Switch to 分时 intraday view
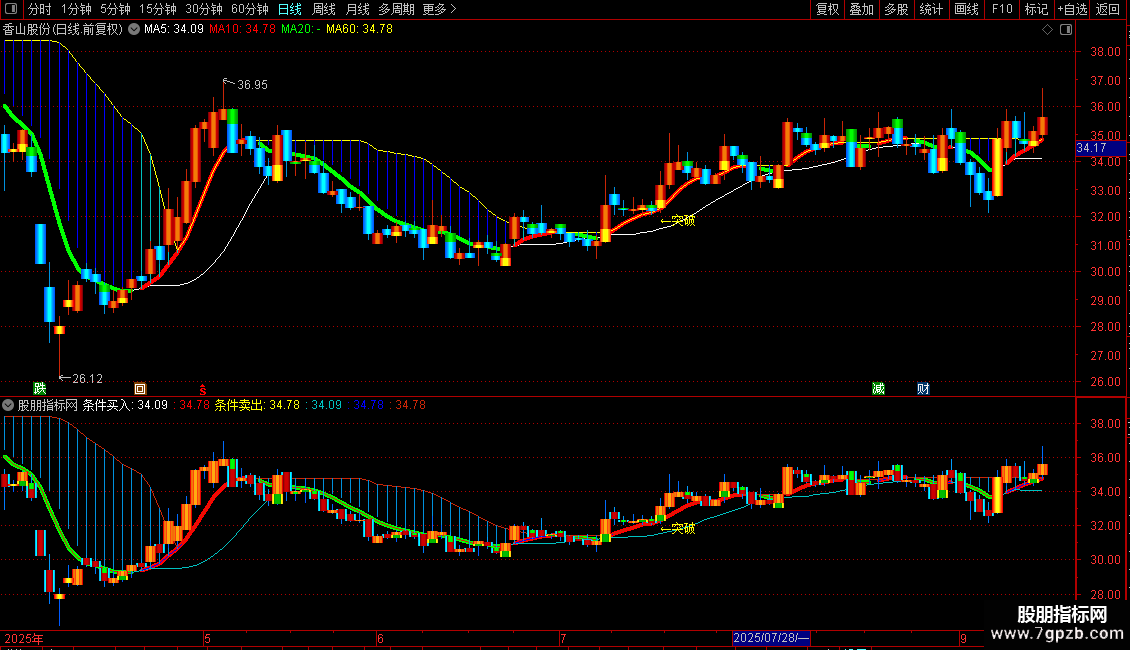 pyautogui.click(x=40, y=9)
